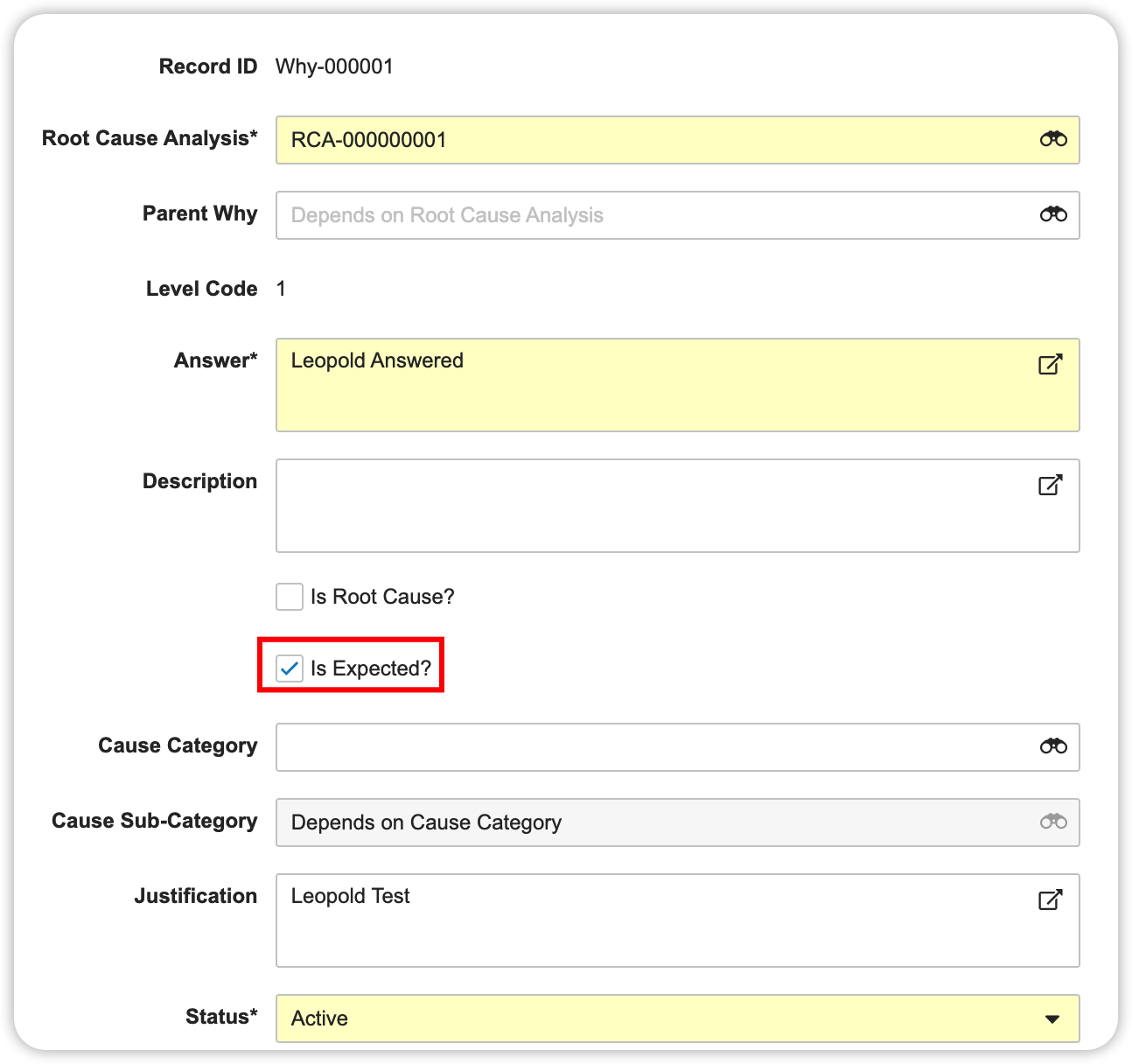
Task: Open the Answer field's expand editor icon
Action: pos(1050,364)
